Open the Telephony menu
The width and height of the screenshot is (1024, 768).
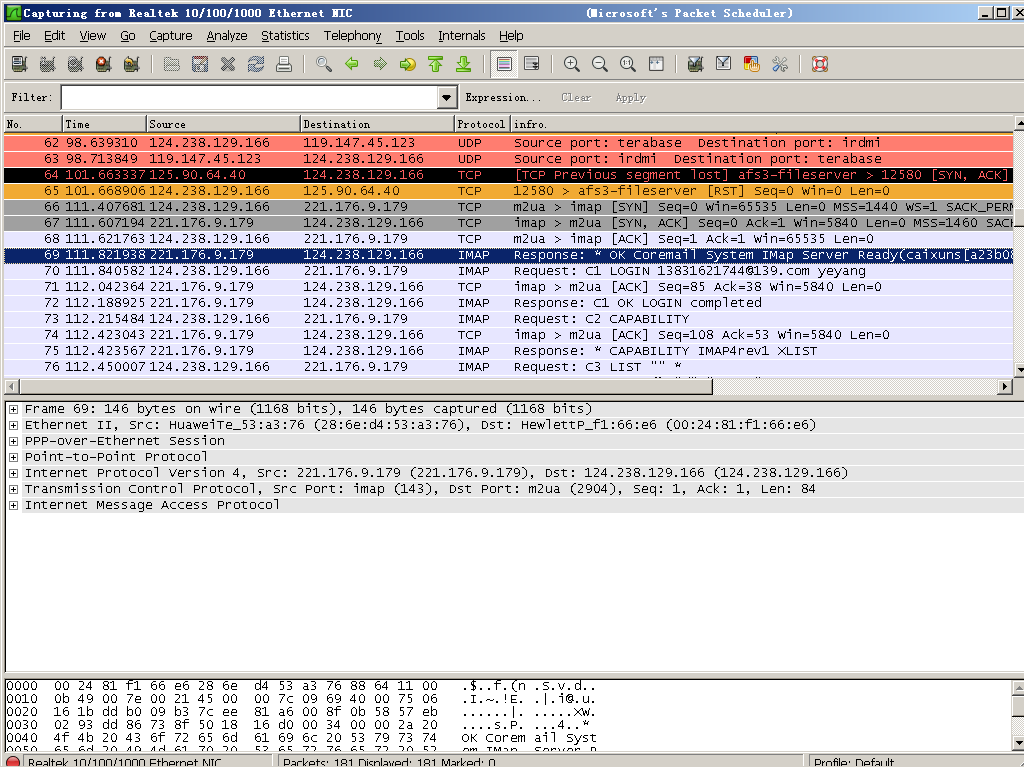coord(352,36)
